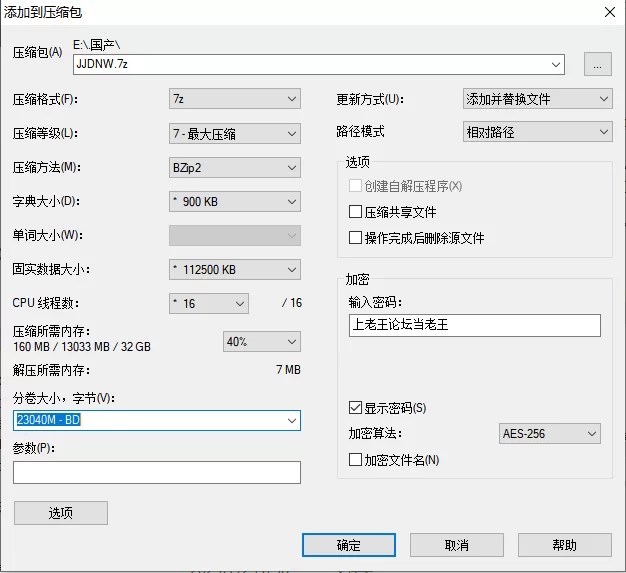Image resolution: width=626 pixels, height=573 pixels.
Task: Change the compression method from BZip2
Action: [235, 168]
